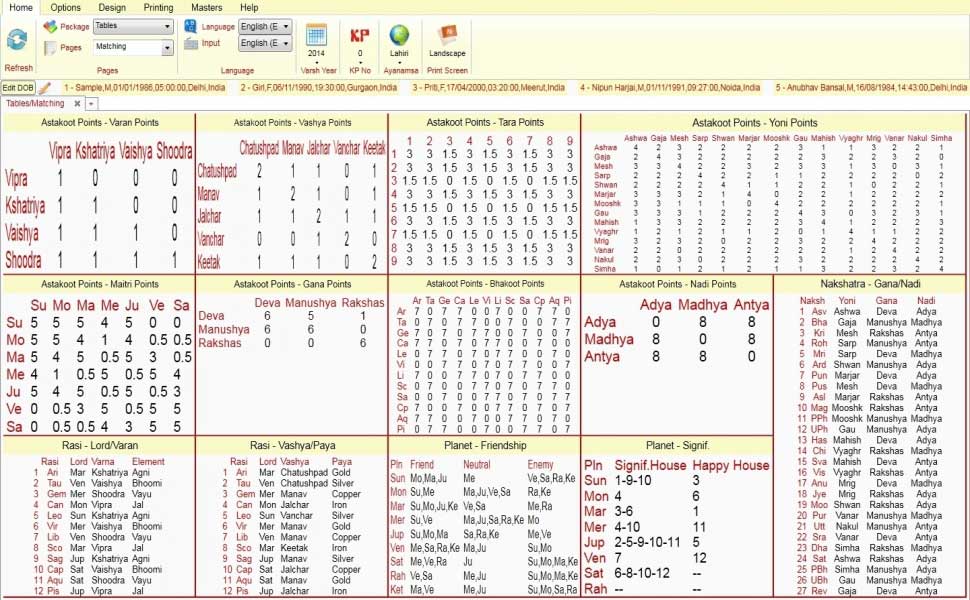This screenshot has width=970, height=600.
Task: Switch to the Home ribbon tab
Action: (21, 7)
